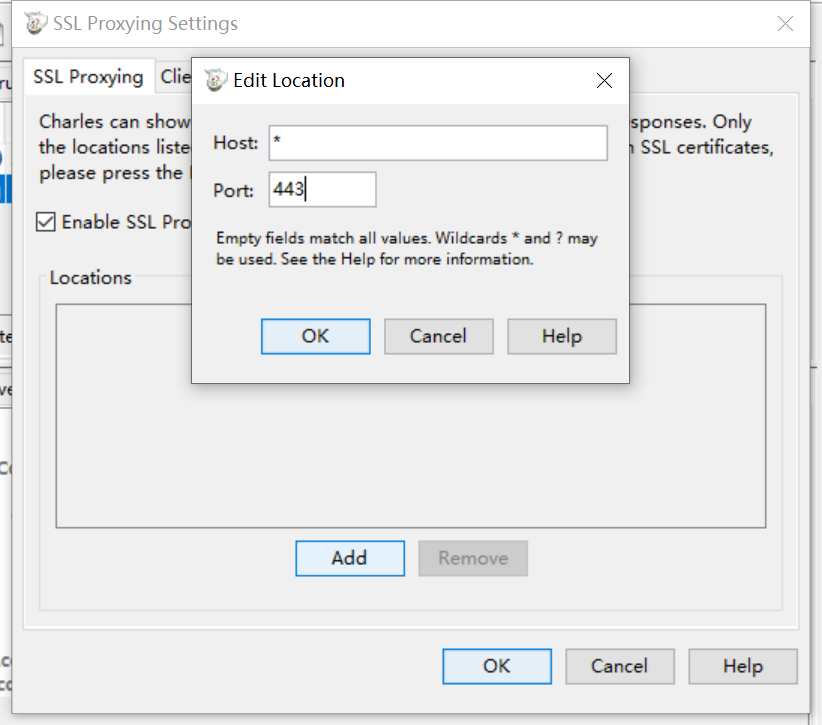The width and height of the screenshot is (822, 725).
Task: Add a new location entry
Action: (350, 558)
